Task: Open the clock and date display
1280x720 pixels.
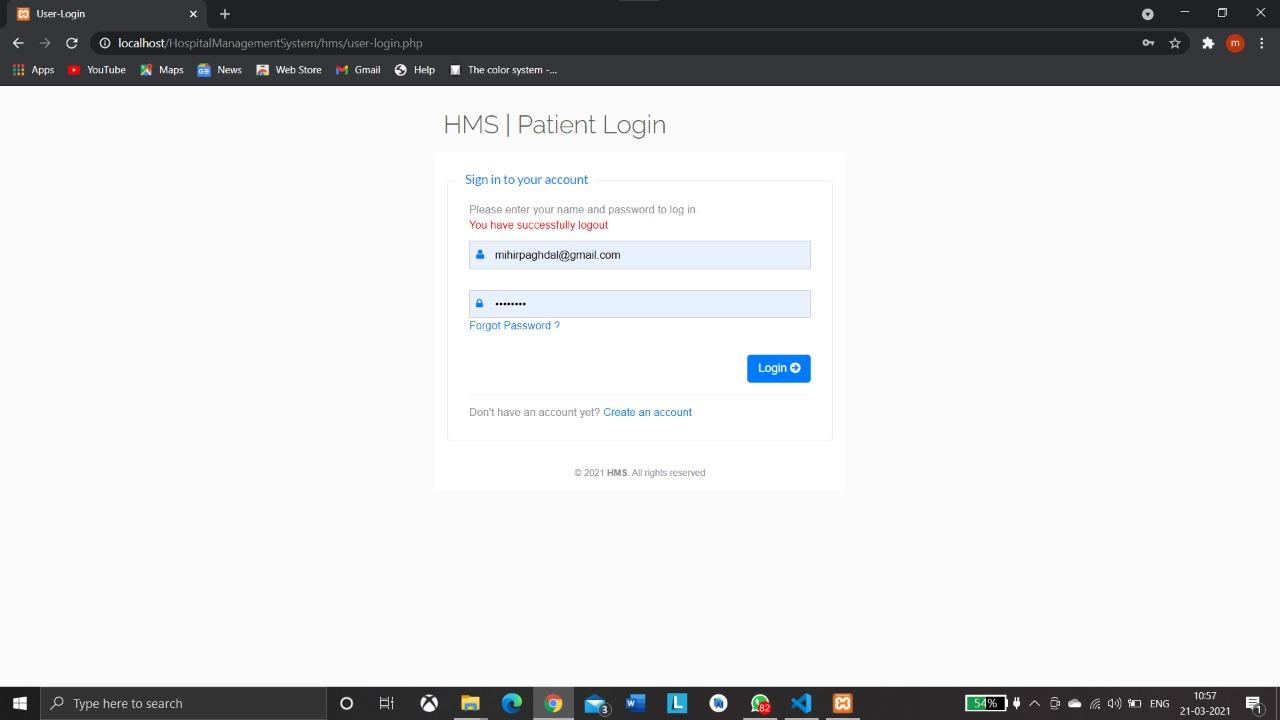Action: [1205, 703]
